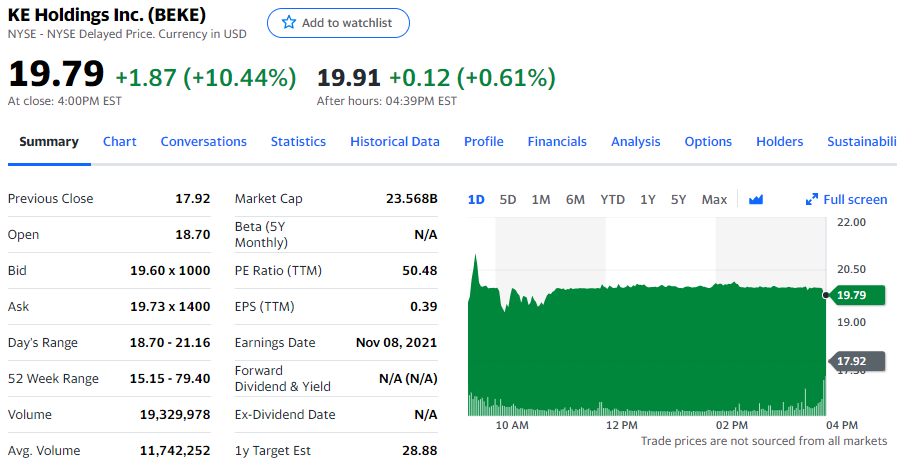Image resolution: width=897 pixels, height=465 pixels.
Task: Click the 17.92 previous close chart marker
Action: tap(856, 361)
